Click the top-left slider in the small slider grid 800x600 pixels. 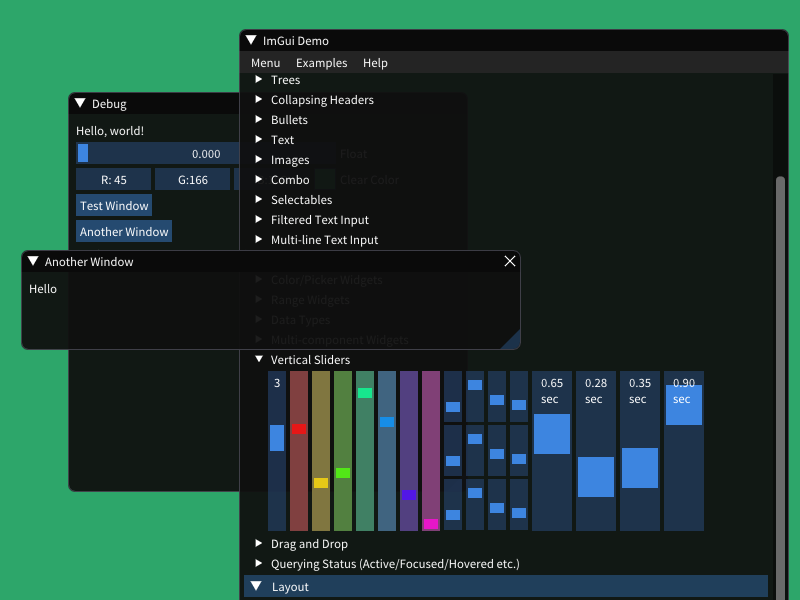point(453,396)
